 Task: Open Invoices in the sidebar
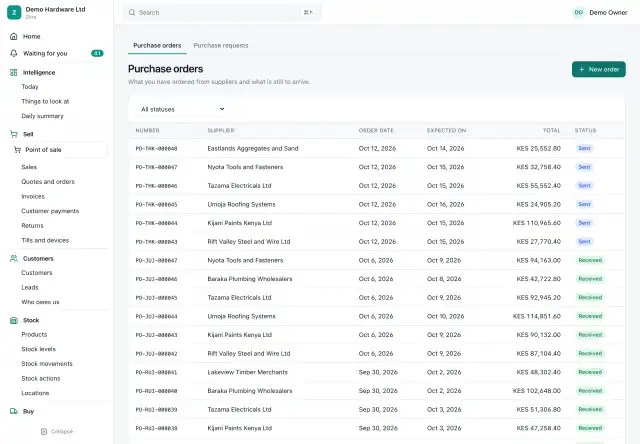[x=33, y=196]
